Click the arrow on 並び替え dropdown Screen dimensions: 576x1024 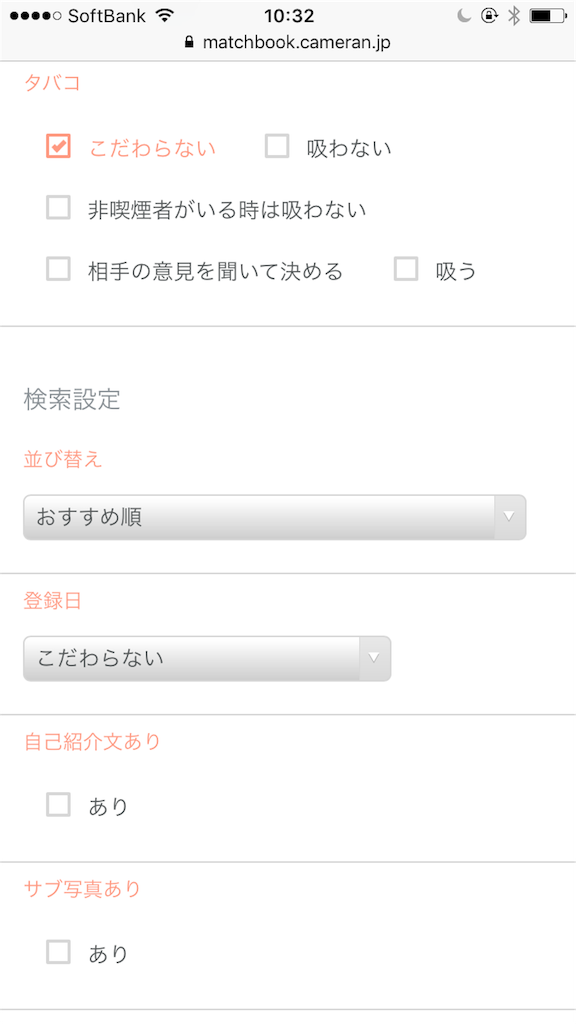pyautogui.click(x=509, y=517)
